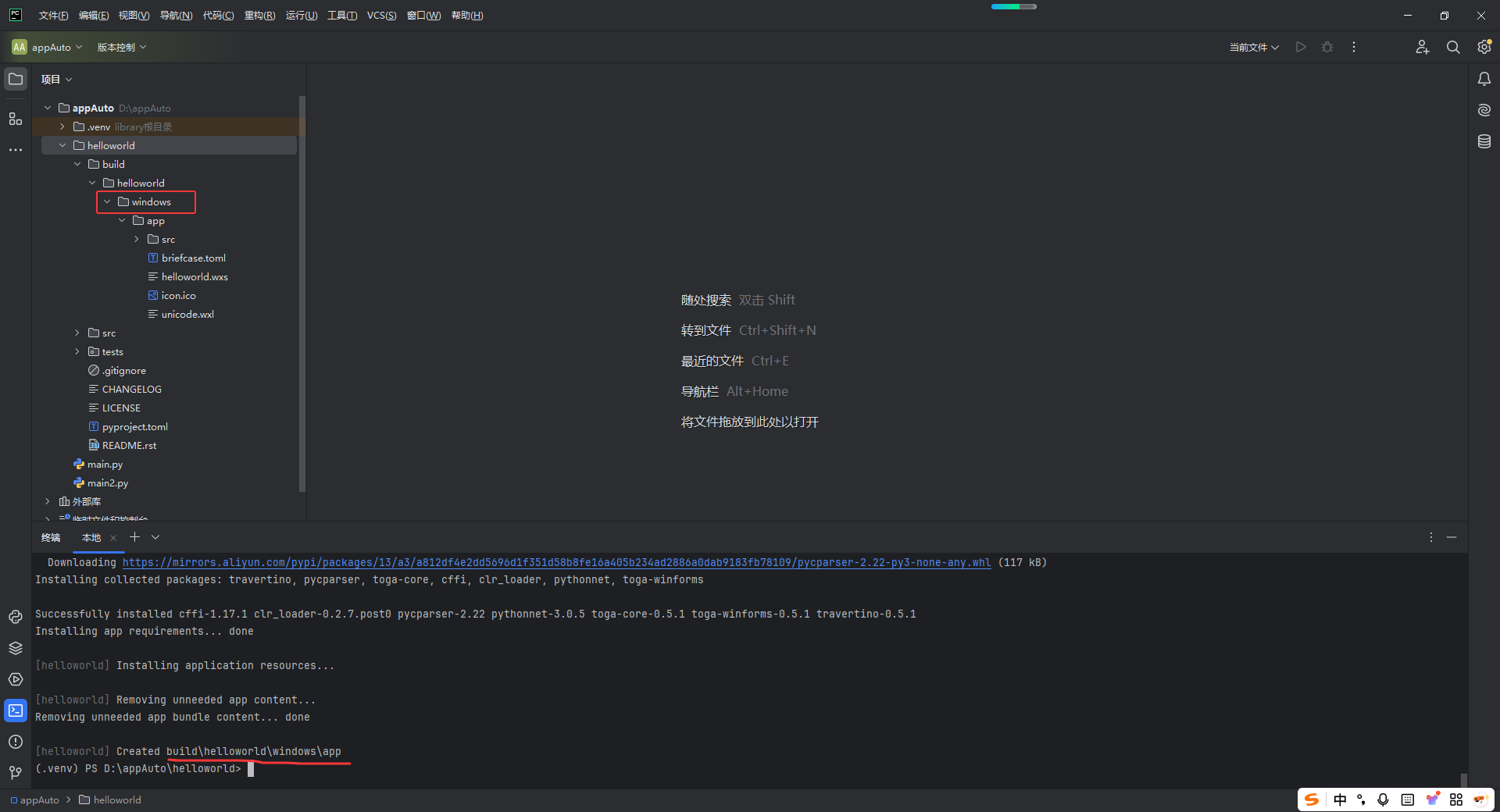Open the Problems panel
This screenshot has width=1500, height=812.
click(16, 743)
